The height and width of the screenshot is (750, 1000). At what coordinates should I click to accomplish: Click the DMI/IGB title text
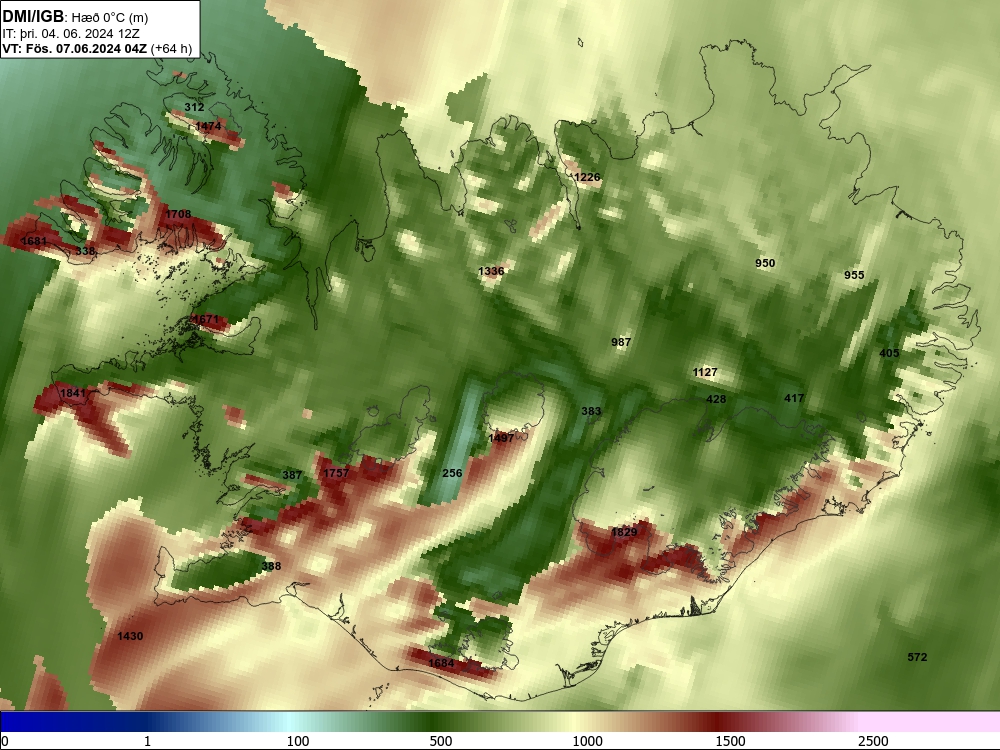tap(33, 17)
